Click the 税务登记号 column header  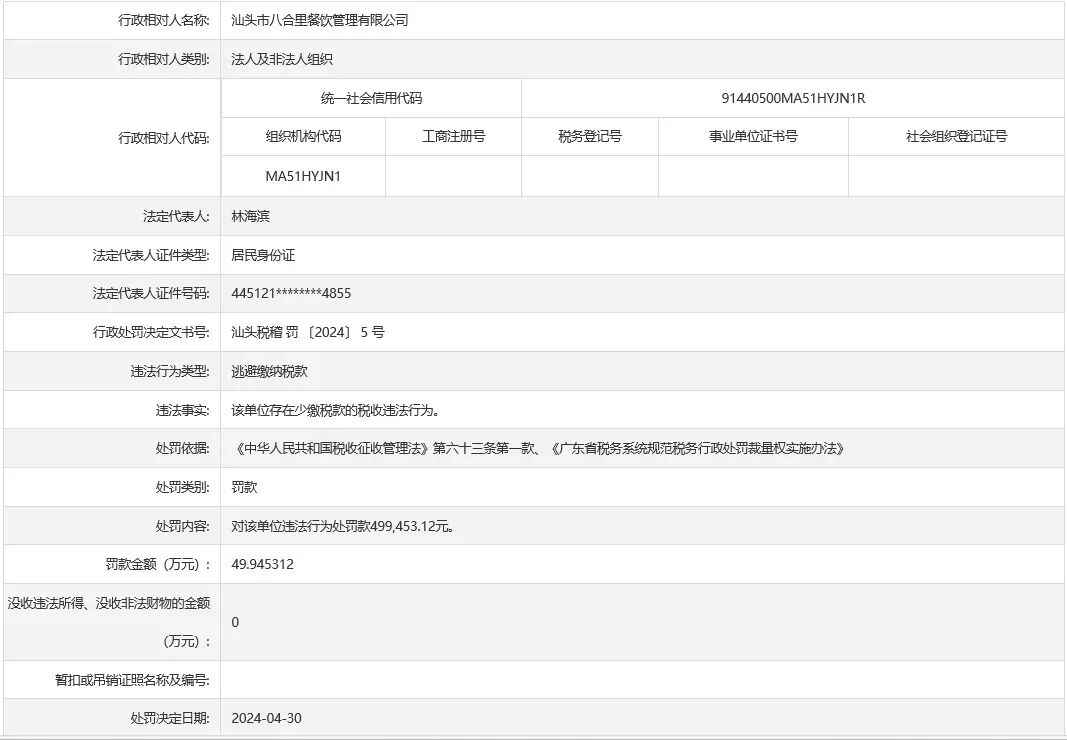point(590,137)
